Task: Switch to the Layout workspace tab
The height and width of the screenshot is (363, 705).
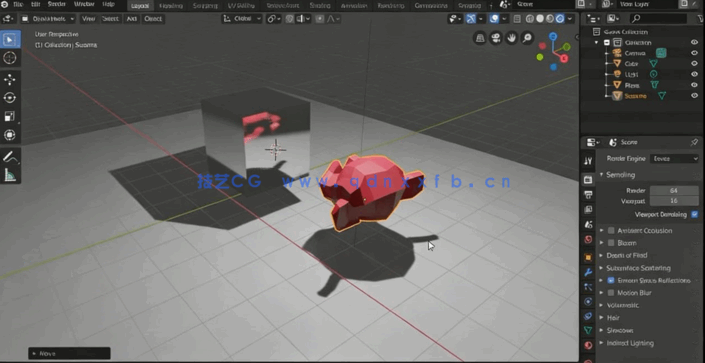Action: tap(140, 5)
